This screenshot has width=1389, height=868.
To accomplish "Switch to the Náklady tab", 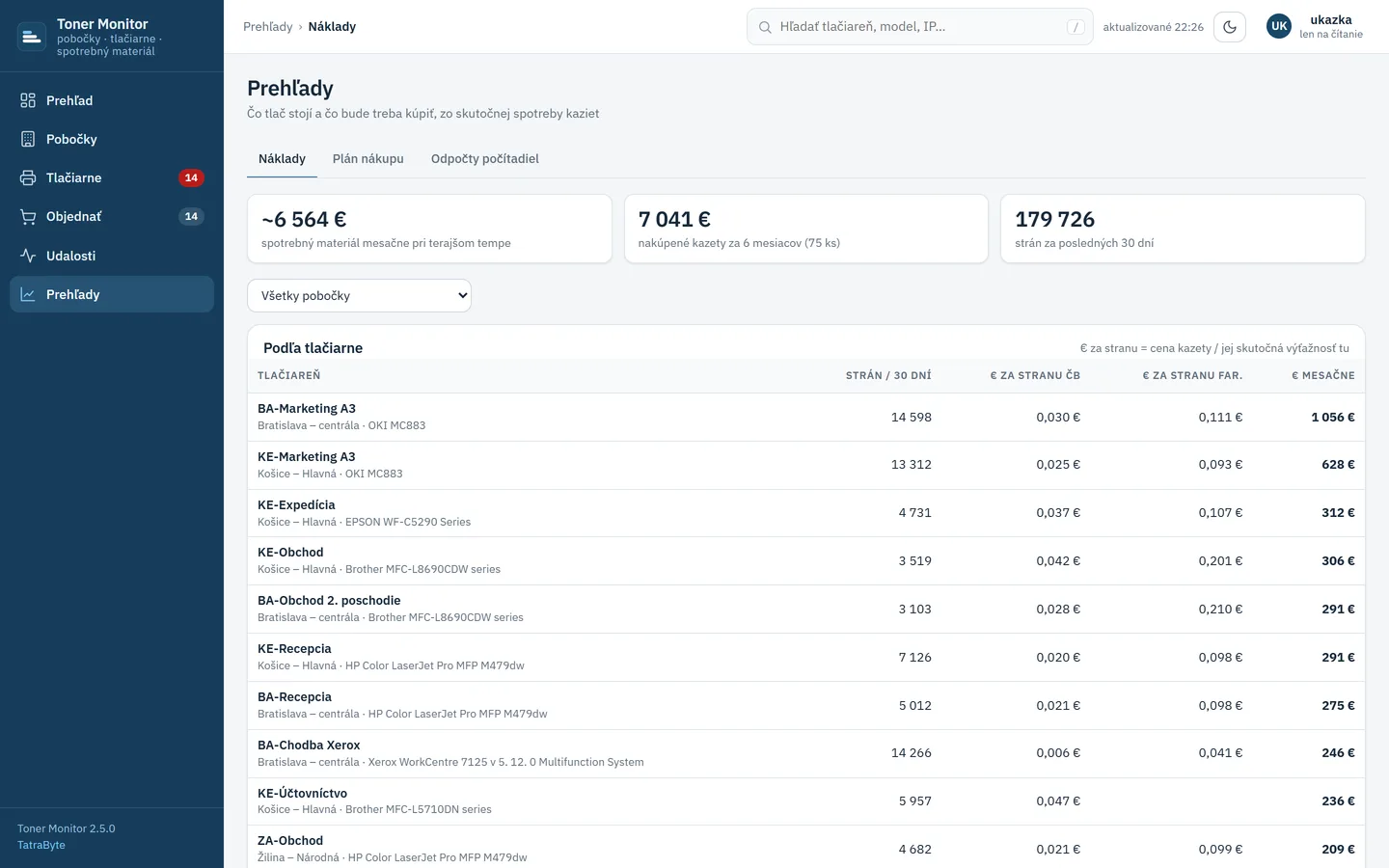I will pos(282,159).
